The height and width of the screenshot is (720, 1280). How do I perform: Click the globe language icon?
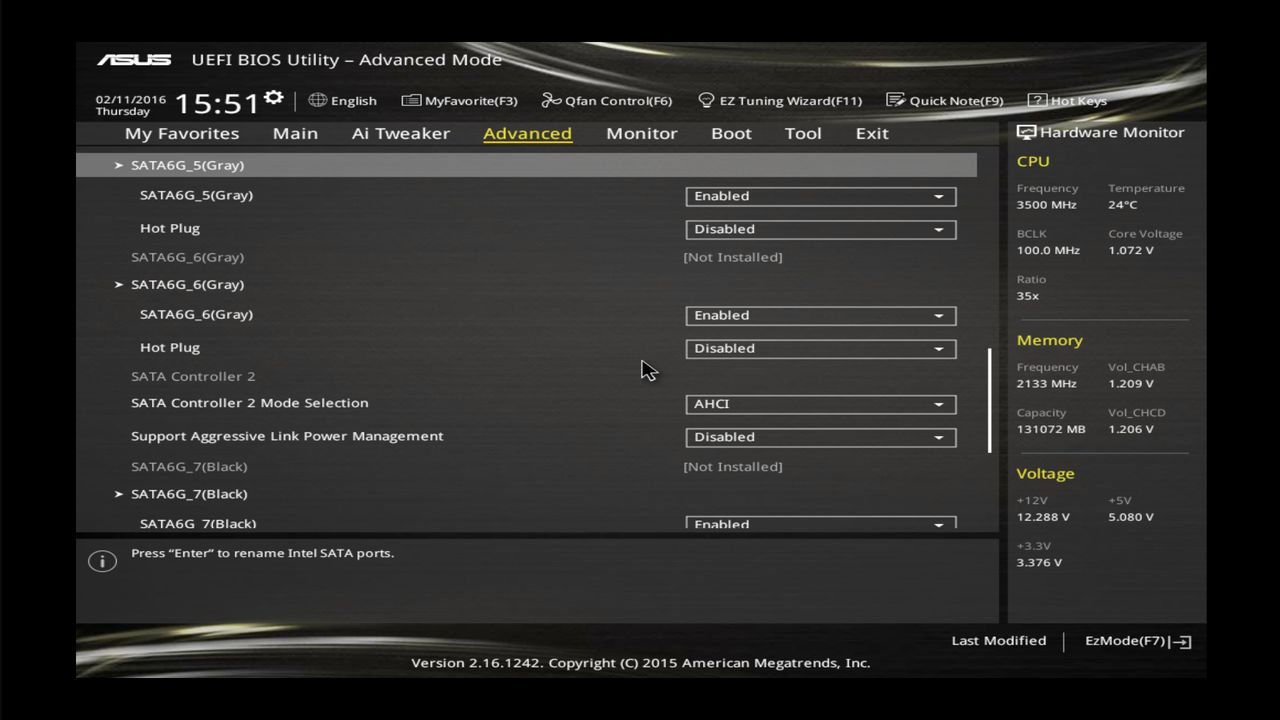(x=318, y=100)
